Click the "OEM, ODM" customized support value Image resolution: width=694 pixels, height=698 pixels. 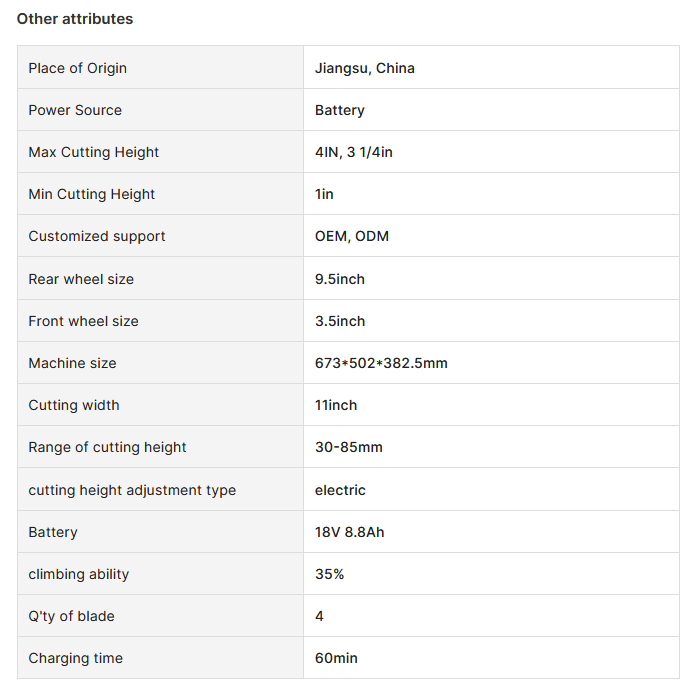tap(351, 236)
